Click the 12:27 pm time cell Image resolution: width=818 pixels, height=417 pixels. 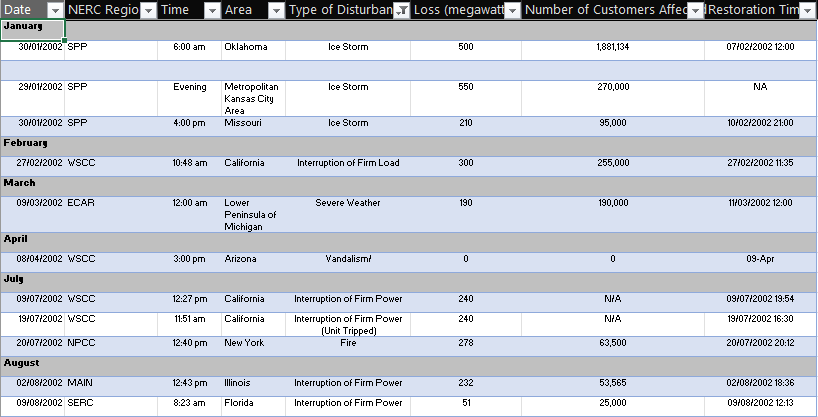pos(190,302)
